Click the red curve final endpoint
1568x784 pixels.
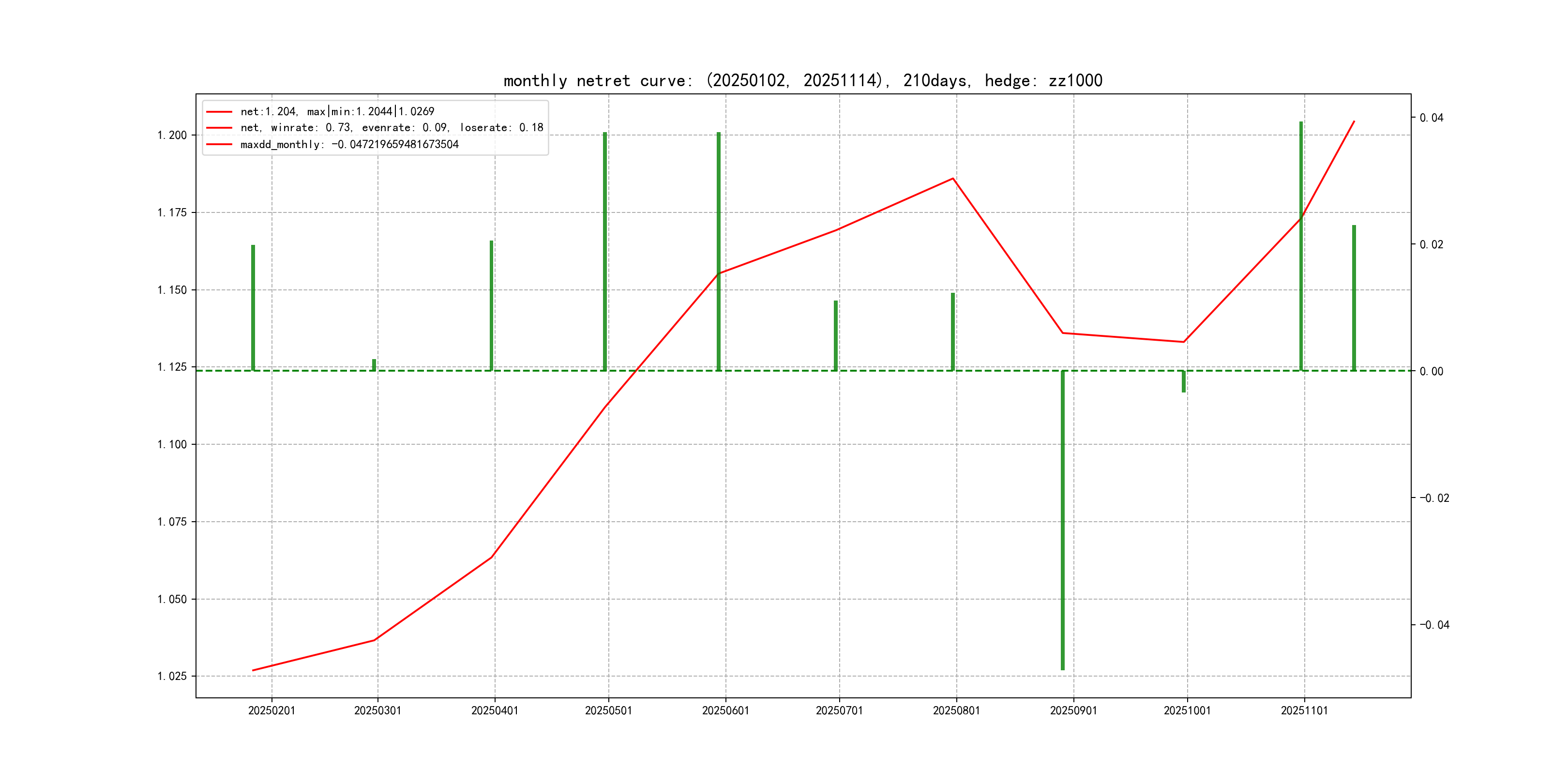1354,121
